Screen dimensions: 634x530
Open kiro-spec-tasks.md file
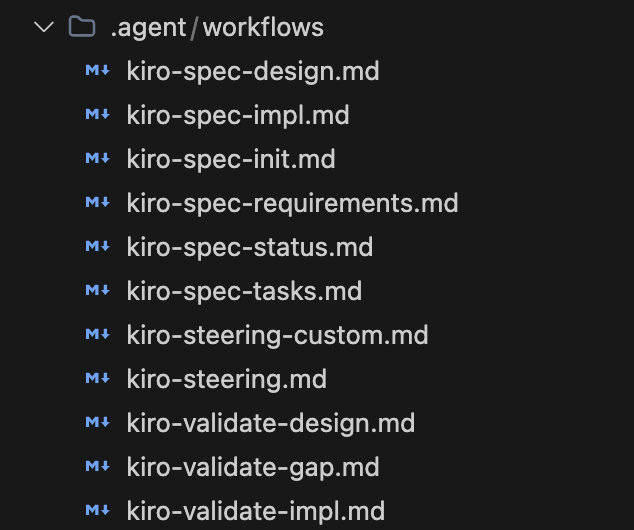click(244, 291)
